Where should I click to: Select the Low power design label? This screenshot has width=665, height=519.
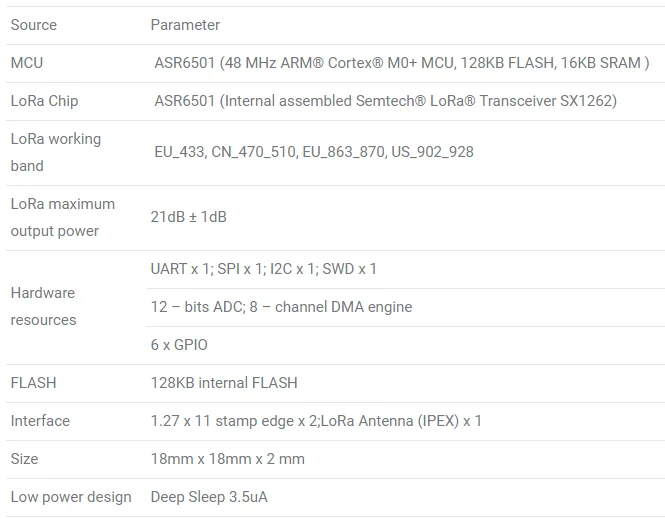pos(71,497)
